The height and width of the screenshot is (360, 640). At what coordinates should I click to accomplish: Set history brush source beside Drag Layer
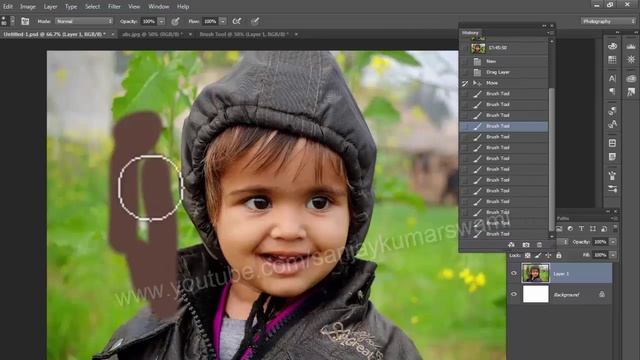(465, 72)
